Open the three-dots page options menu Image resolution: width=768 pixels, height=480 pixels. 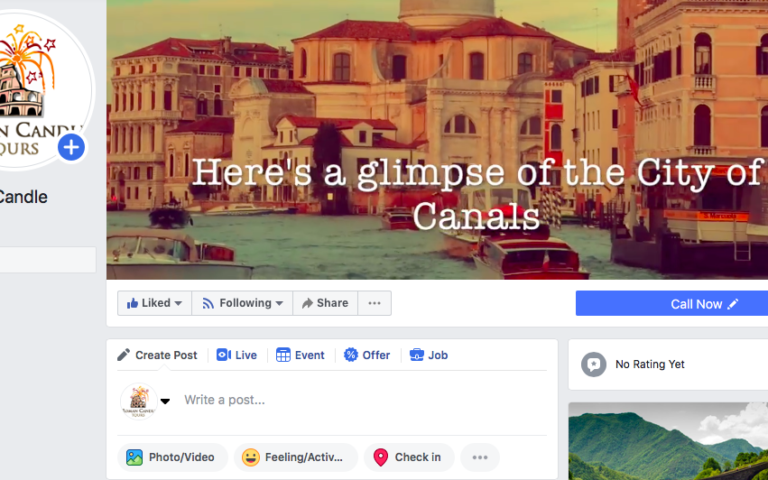(375, 303)
